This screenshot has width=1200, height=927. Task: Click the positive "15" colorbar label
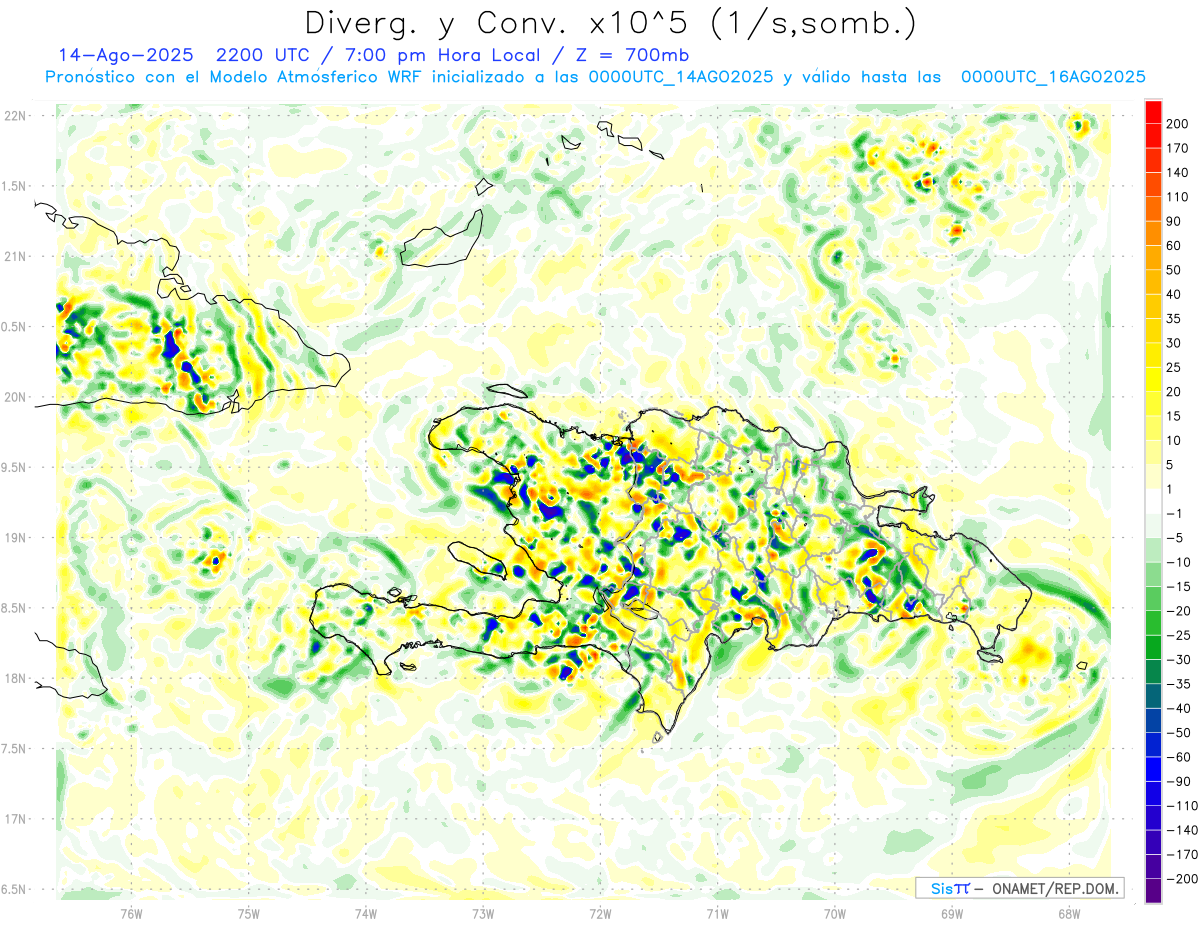1175,416
